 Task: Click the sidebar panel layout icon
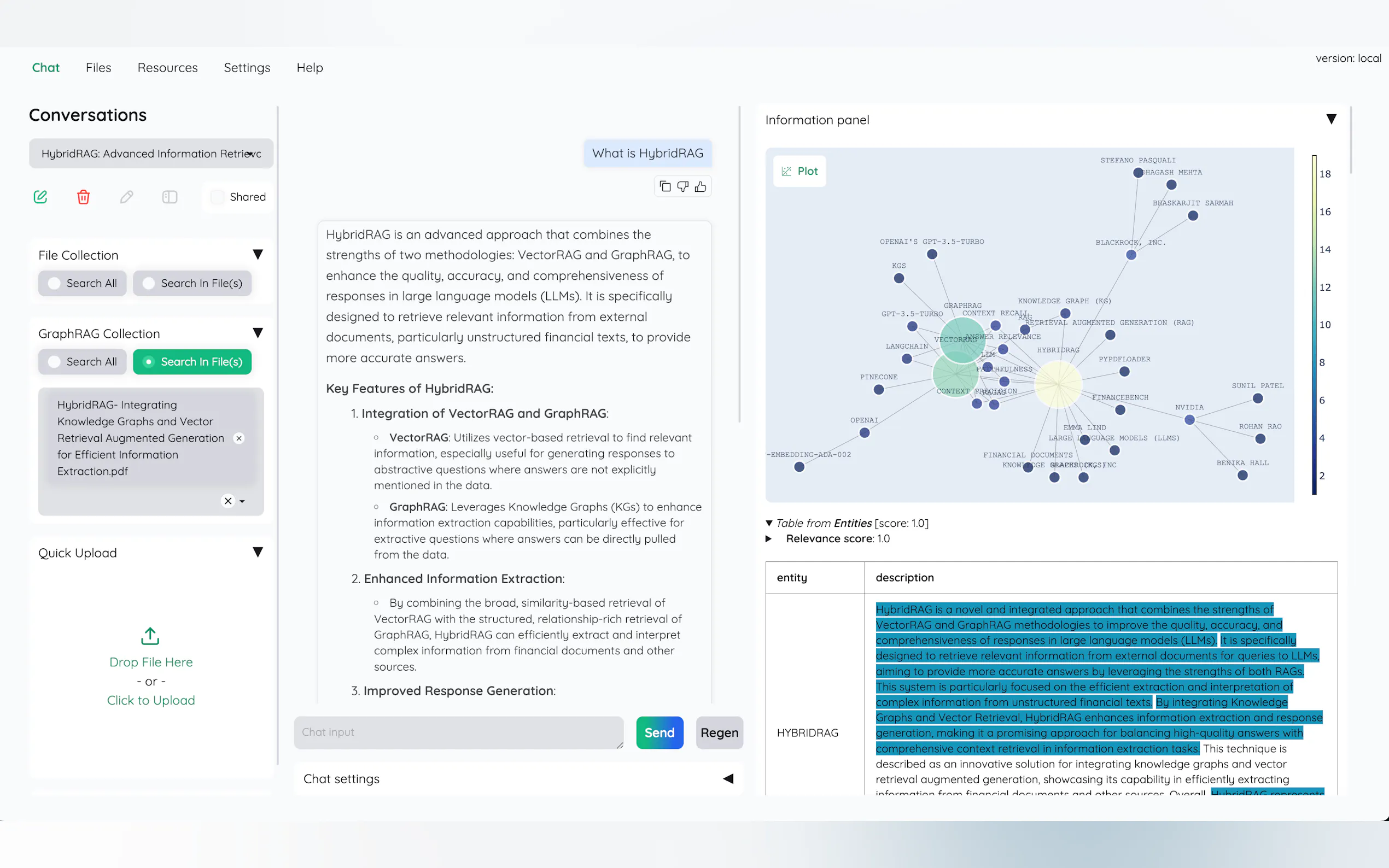point(170,197)
